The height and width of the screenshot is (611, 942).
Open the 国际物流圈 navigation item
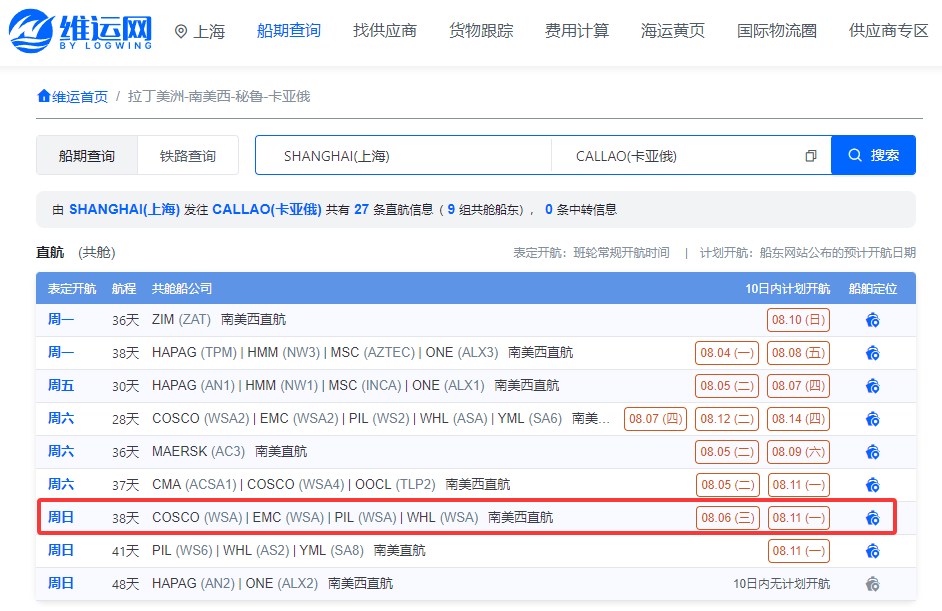(x=777, y=31)
